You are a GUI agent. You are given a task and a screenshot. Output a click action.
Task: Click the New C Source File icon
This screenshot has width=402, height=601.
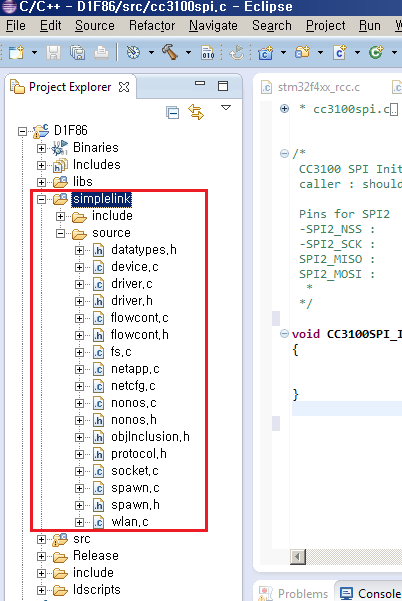(x=340, y=52)
